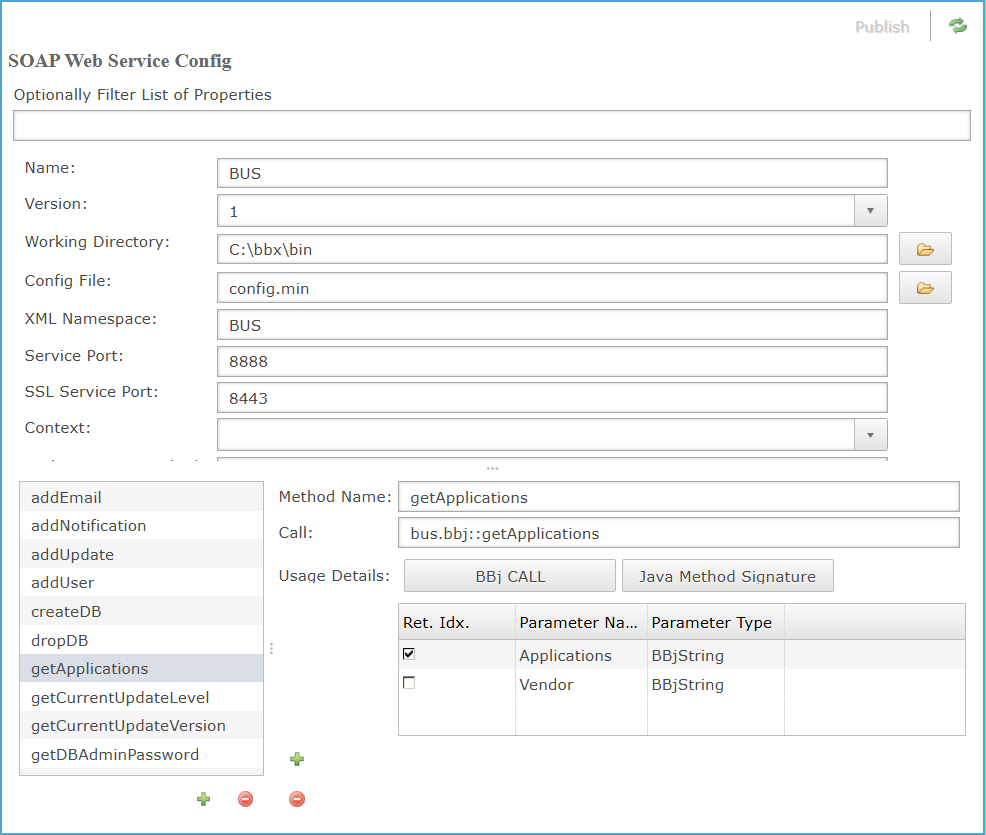
Task: Show the Java Method Signature
Action: point(727,576)
